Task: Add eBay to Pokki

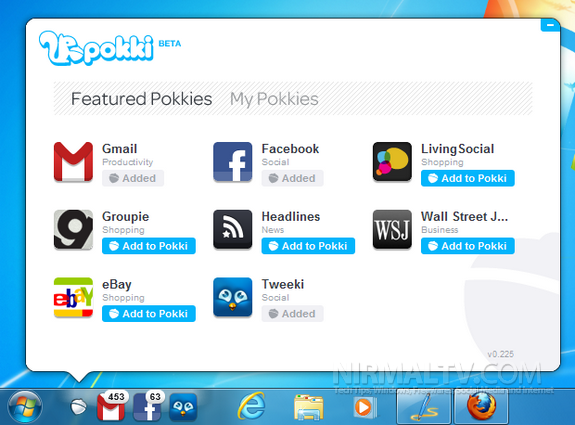Action: pos(149,314)
